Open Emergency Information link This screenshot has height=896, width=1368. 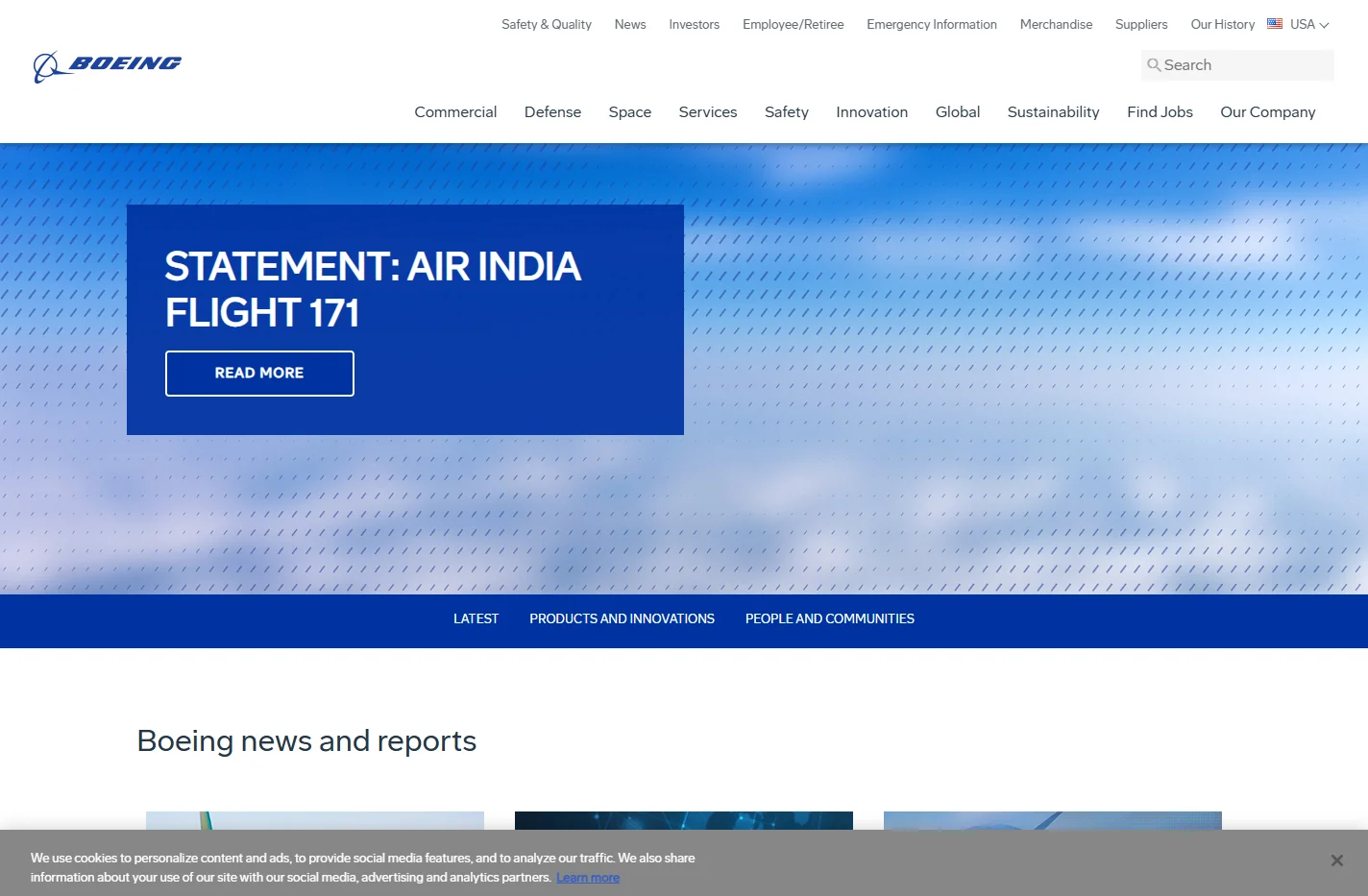(x=932, y=24)
